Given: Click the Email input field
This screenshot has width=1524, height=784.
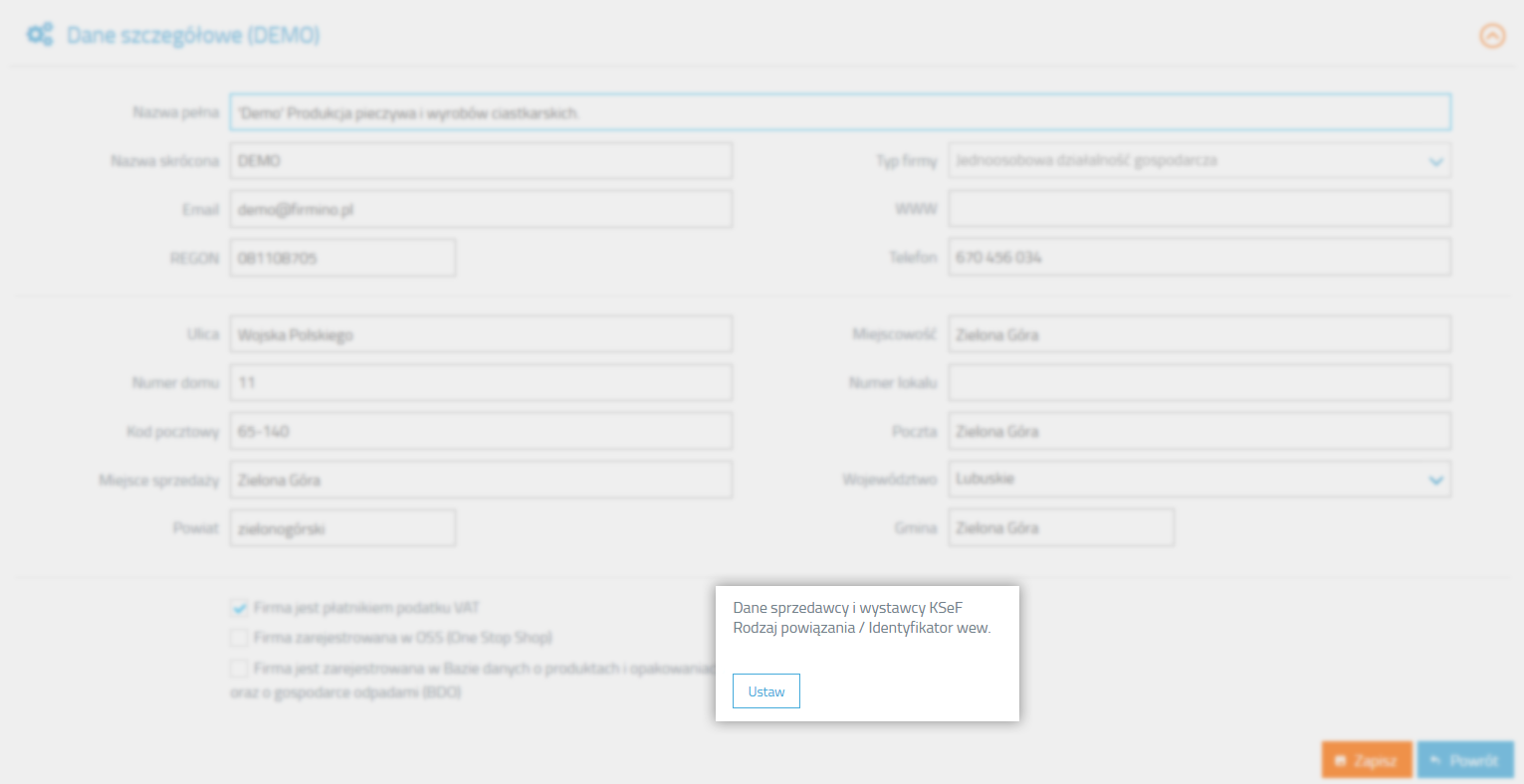Looking at the screenshot, I should click(481, 210).
